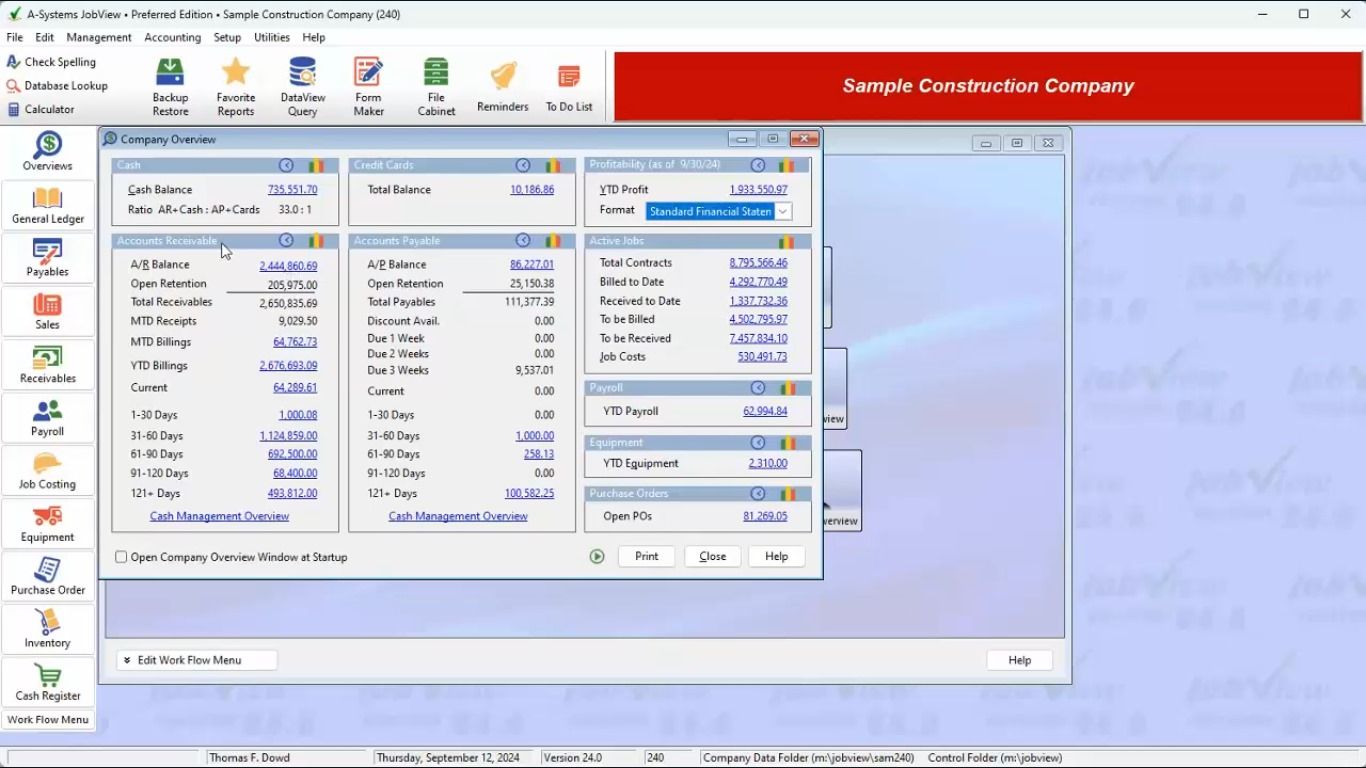The height and width of the screenshot is (768, 1366).
Task: Select Overviews in the sidebar
Action: tap(48, 152)
